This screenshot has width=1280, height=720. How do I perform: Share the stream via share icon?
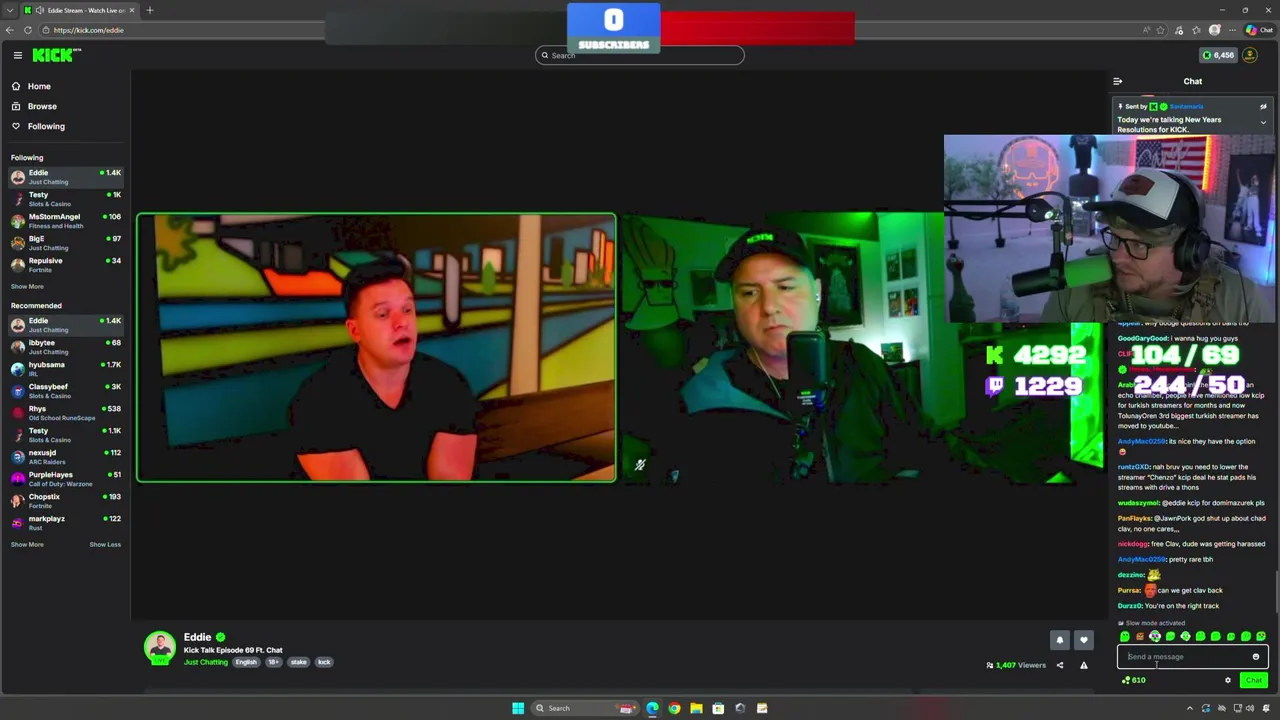coord(1060,665)
